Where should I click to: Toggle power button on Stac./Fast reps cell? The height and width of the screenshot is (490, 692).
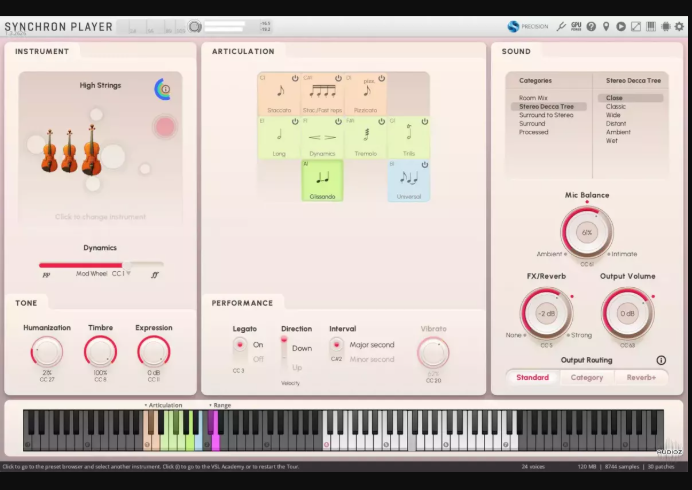[x=338, y=78]
